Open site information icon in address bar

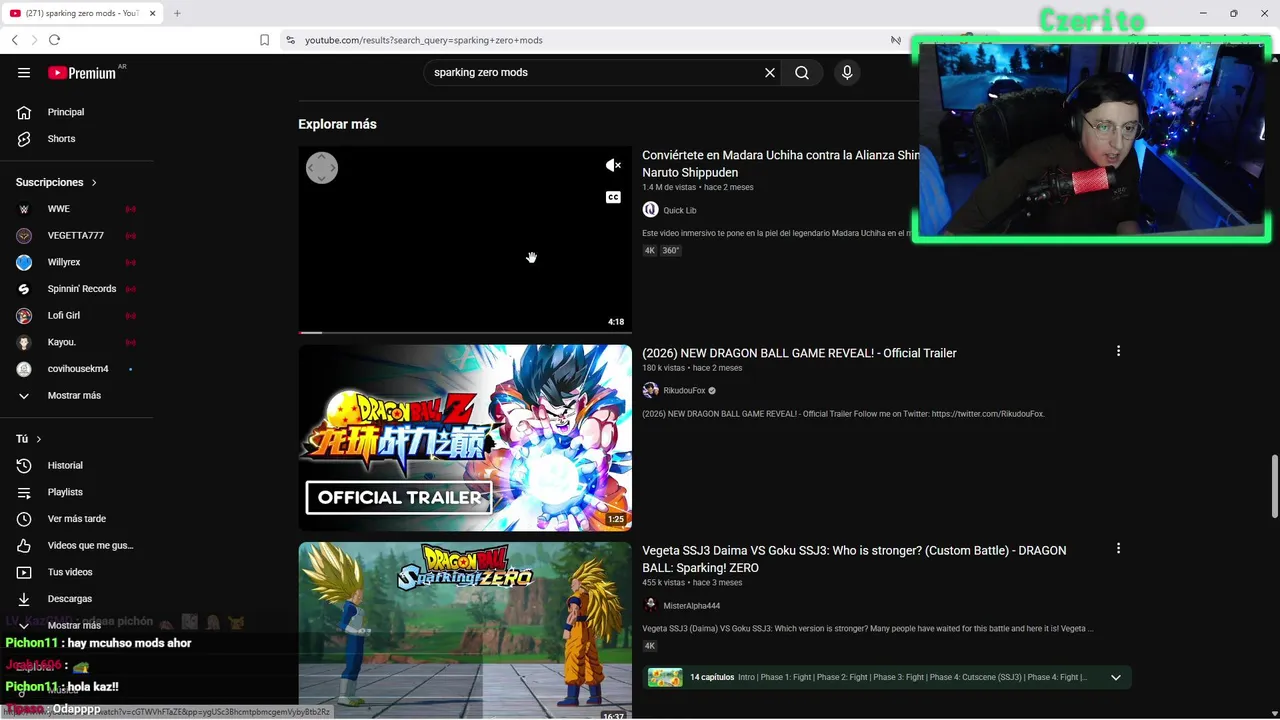click(x=290, y=40)
